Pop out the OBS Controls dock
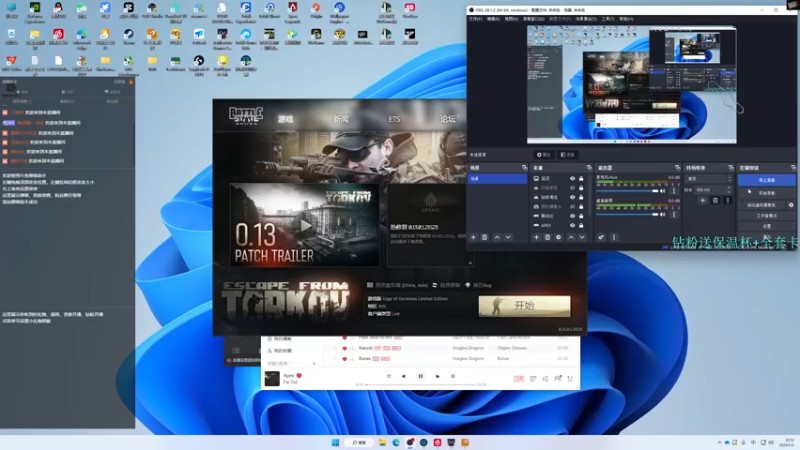 point(793,168)
